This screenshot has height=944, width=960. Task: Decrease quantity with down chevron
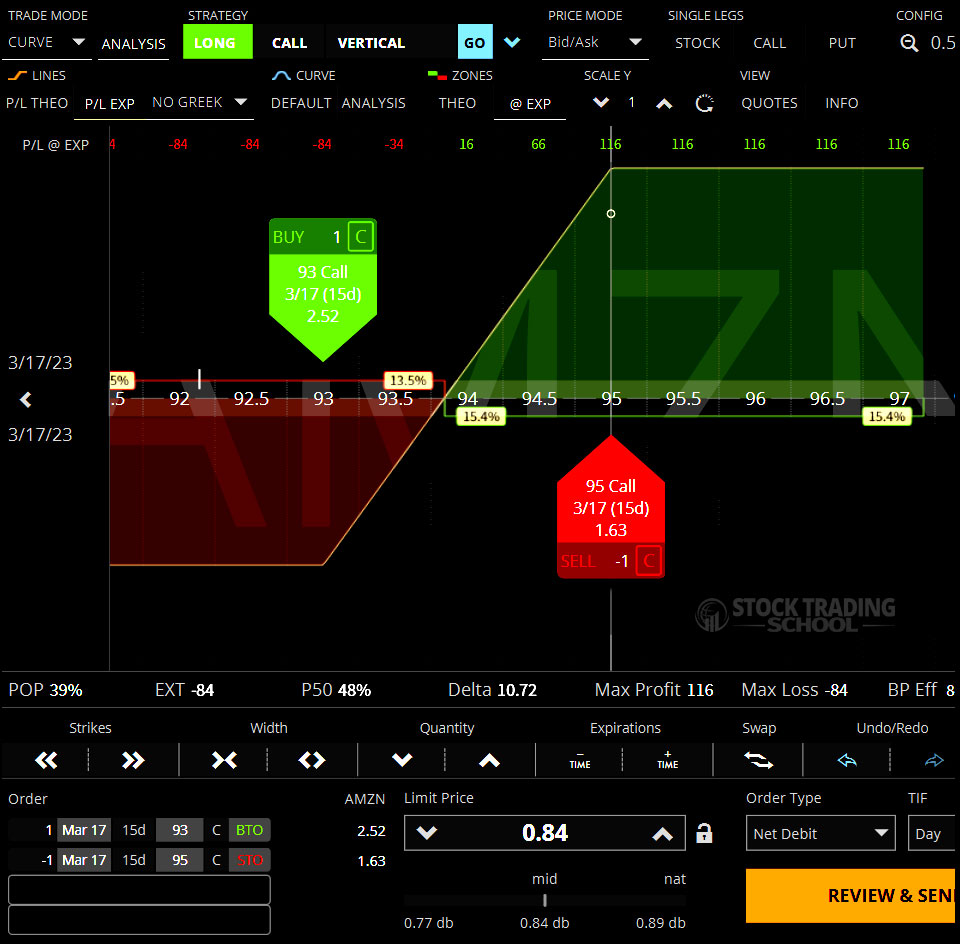pos(402,760)
